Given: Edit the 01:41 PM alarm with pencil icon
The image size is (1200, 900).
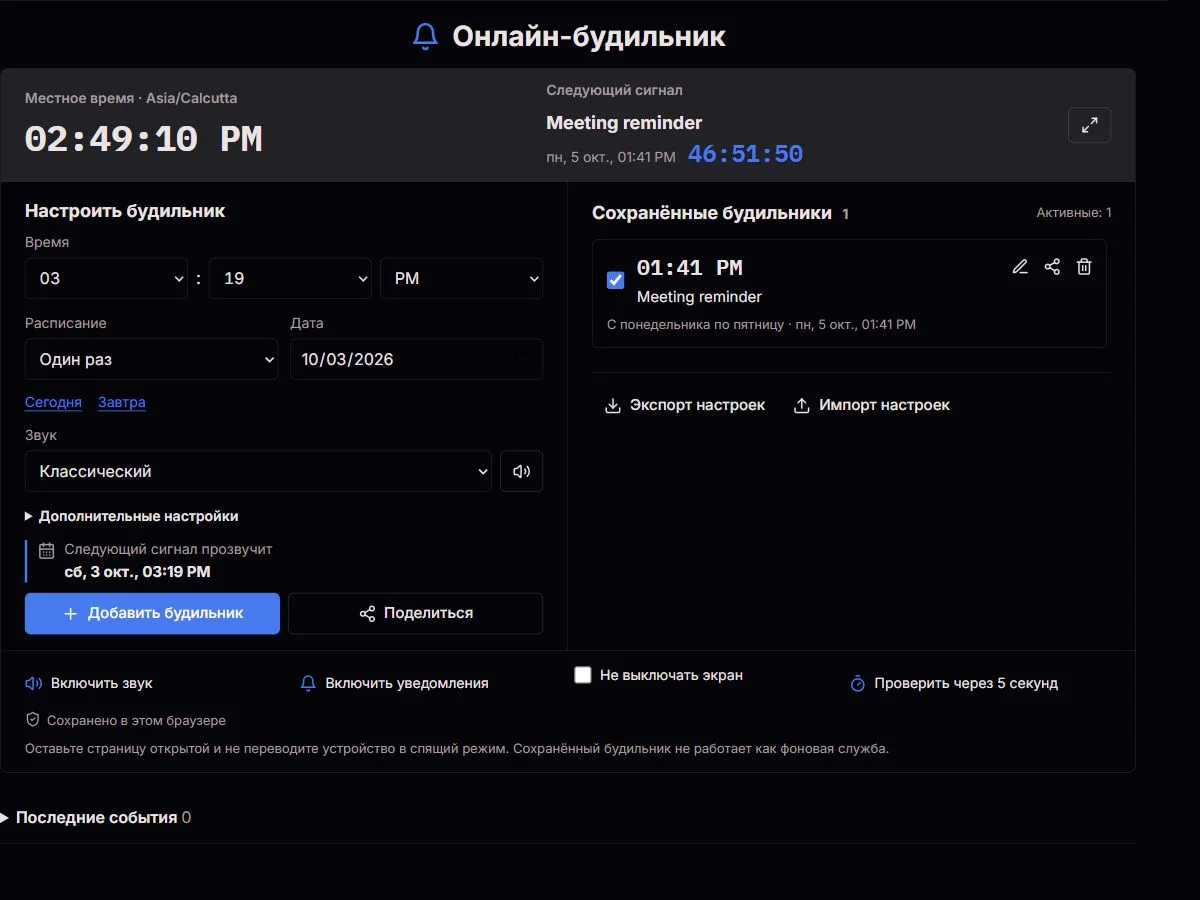Looking at the screenshot, I should pyautogui.click(x=1020, y=267).
